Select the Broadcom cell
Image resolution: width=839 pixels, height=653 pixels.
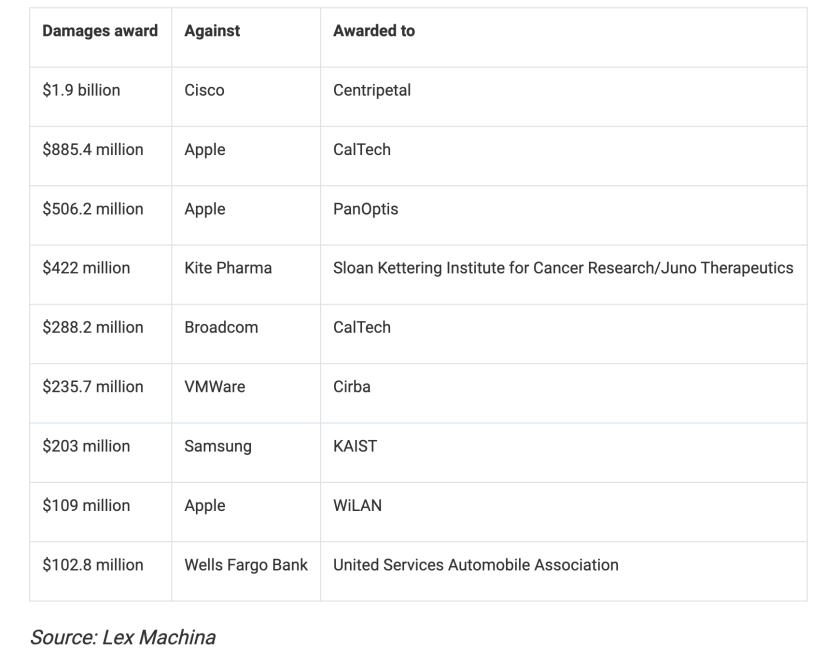[221, 327]
